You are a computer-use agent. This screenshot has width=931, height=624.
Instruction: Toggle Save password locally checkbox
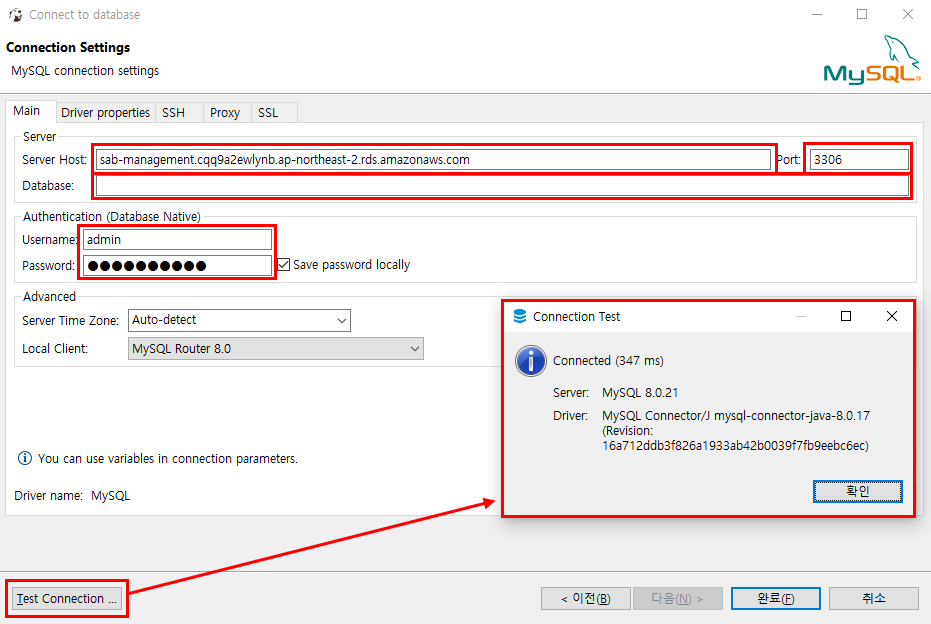pos(284,265)
